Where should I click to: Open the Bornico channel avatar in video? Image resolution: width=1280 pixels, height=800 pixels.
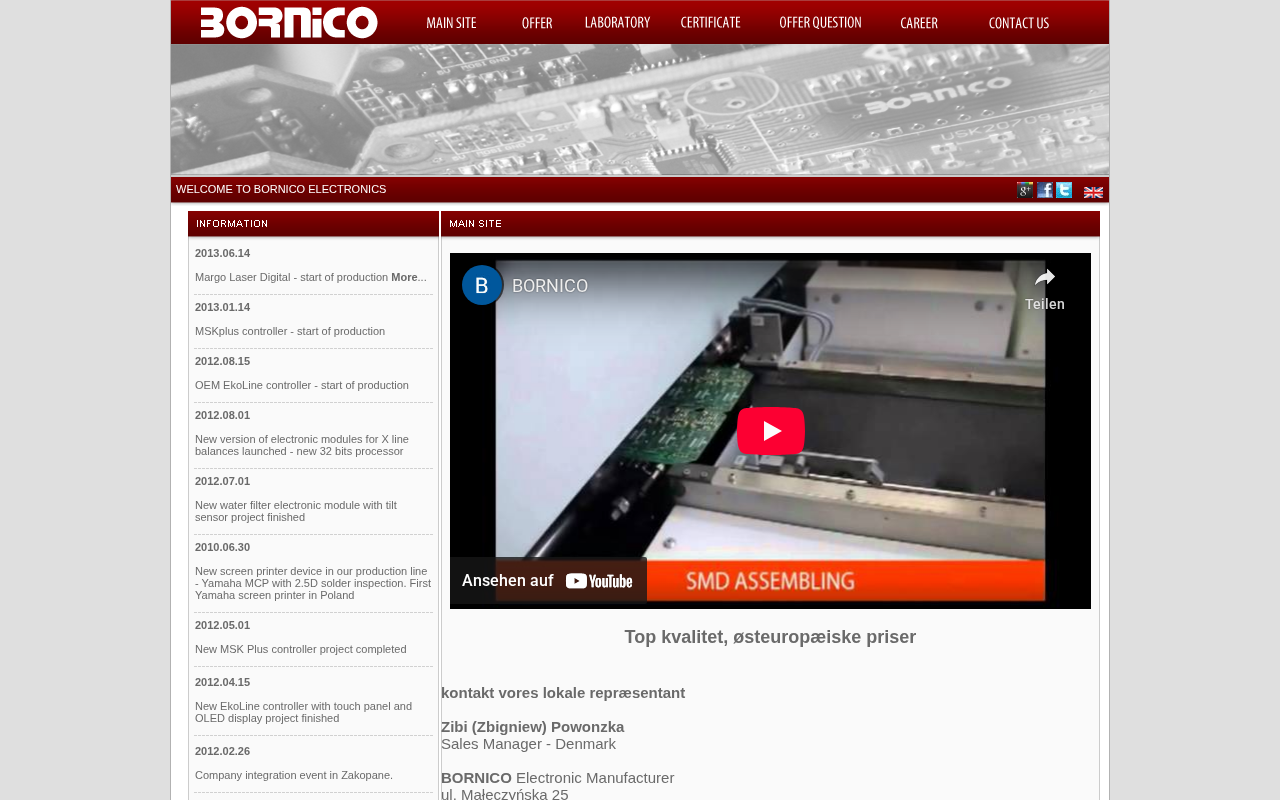[x=482, y=286]
